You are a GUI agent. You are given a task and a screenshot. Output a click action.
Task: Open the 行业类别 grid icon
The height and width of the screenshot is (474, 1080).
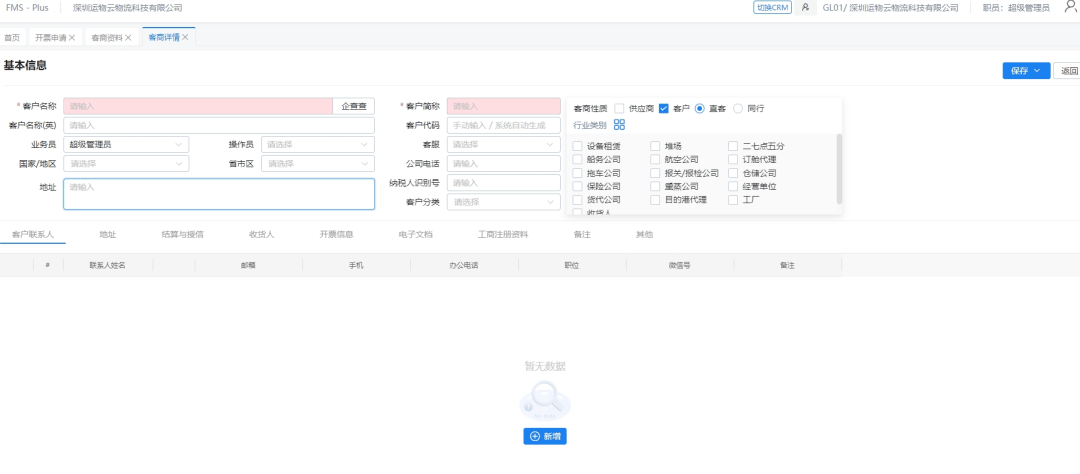(619, 125)
